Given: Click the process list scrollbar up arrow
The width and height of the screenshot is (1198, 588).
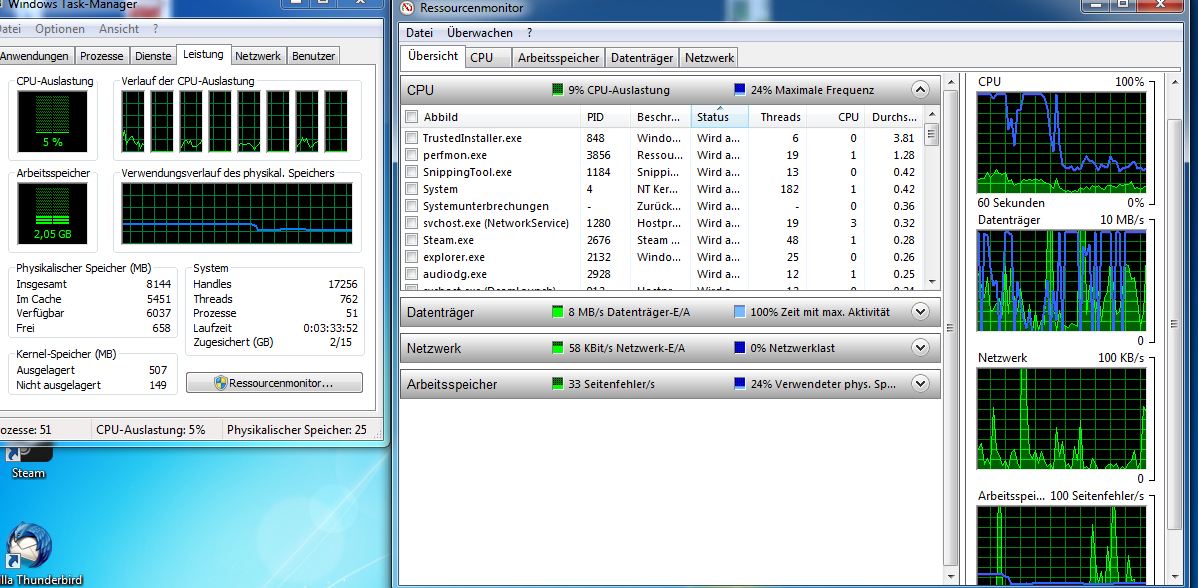Looking at the screenshot, I should tap(931, 115).
